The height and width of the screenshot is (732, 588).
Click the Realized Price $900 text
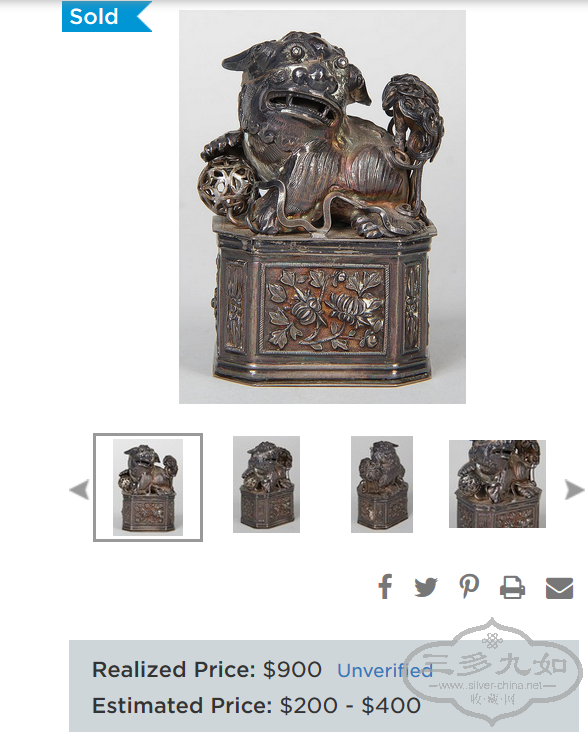point(207,669)
